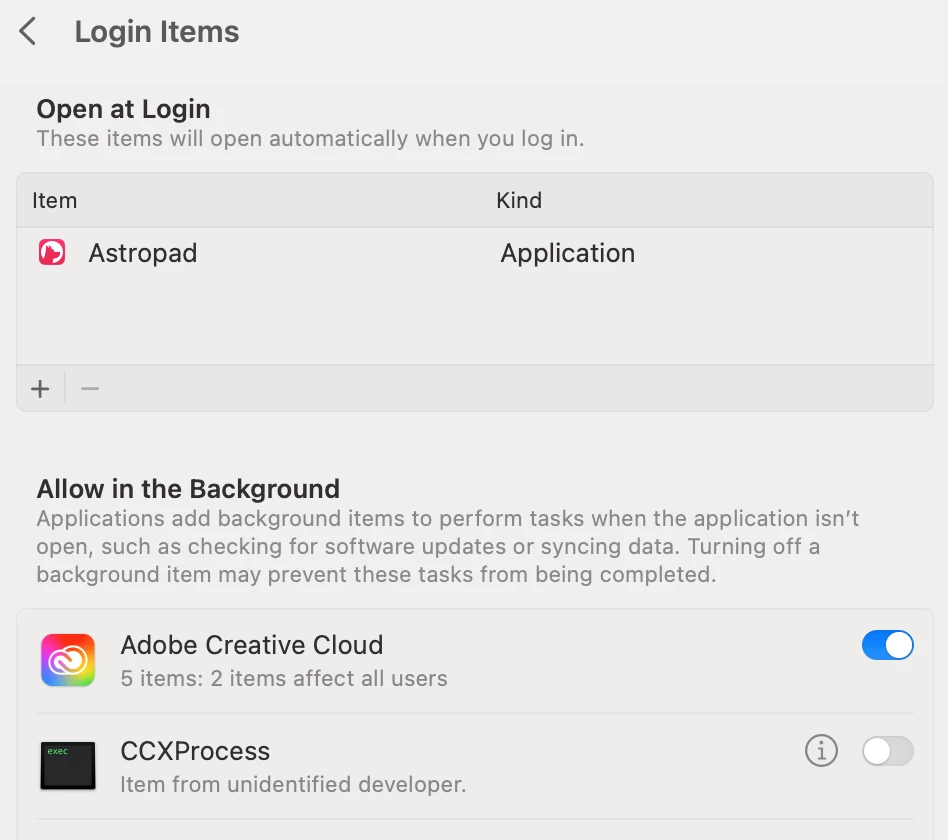Remove login item with minus button
The image size is (948, 840).
90,389
